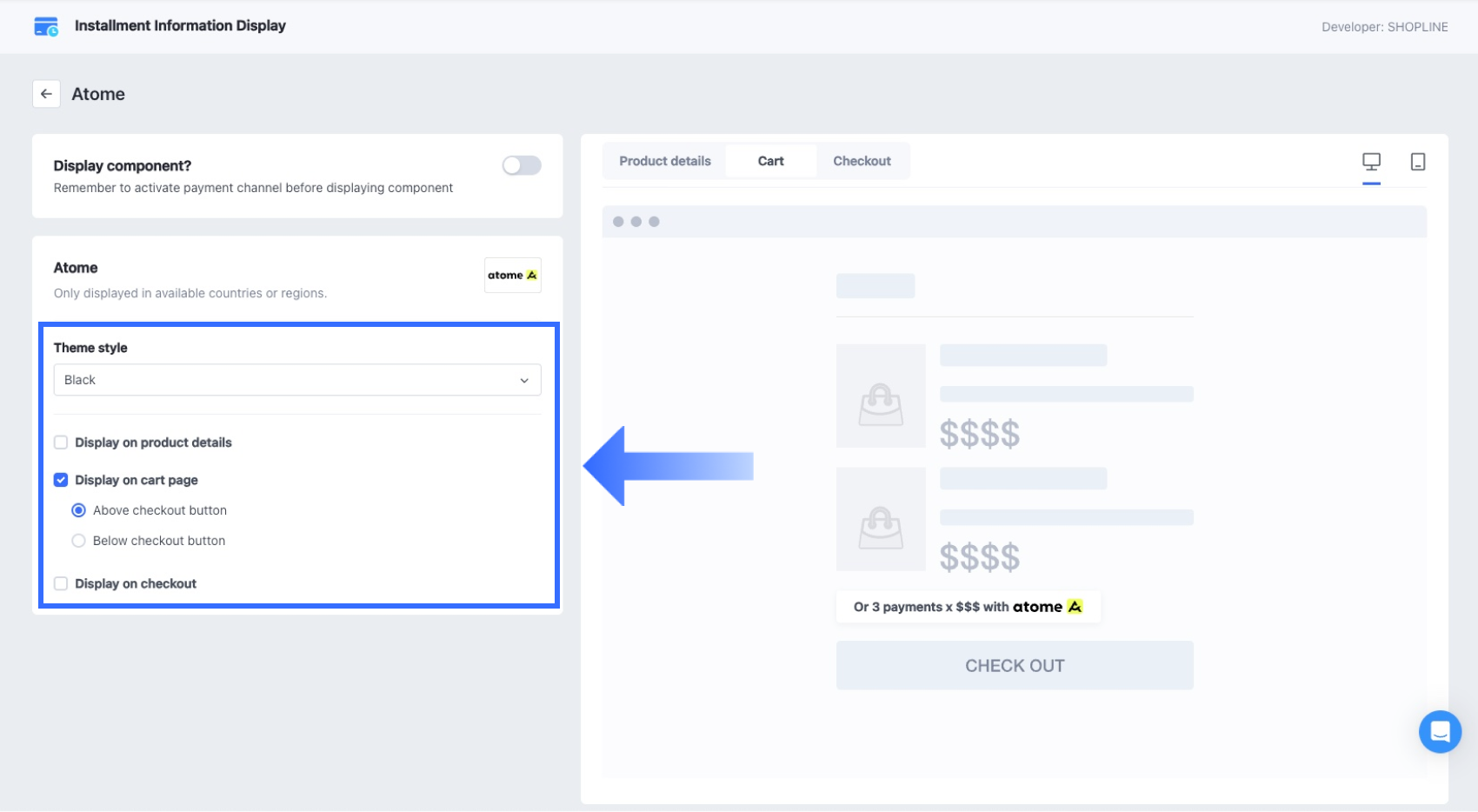Click the CHECK OUT preview button

[1015, 666]
